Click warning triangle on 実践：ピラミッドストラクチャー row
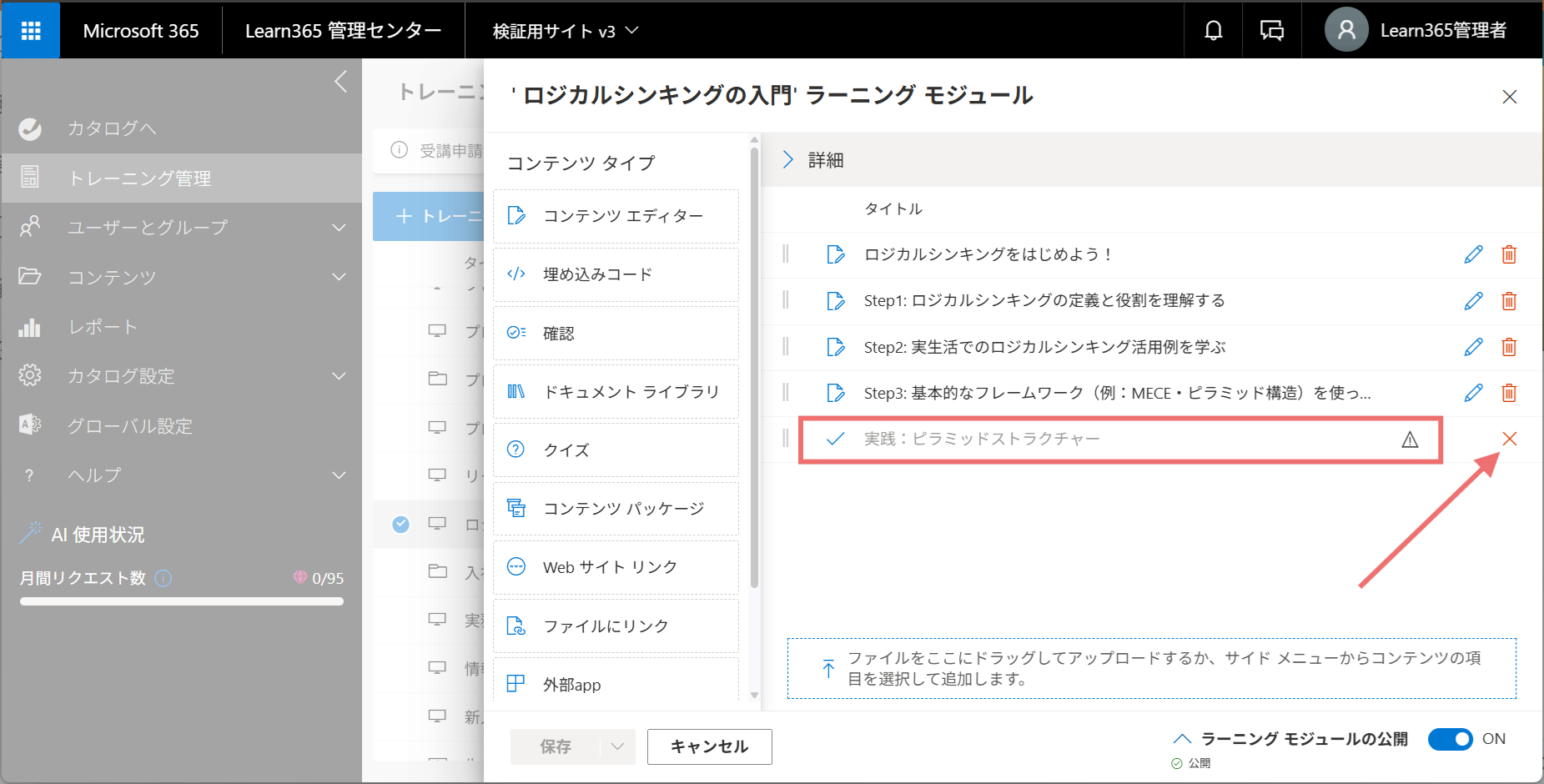 click(x=1410, y=440)
